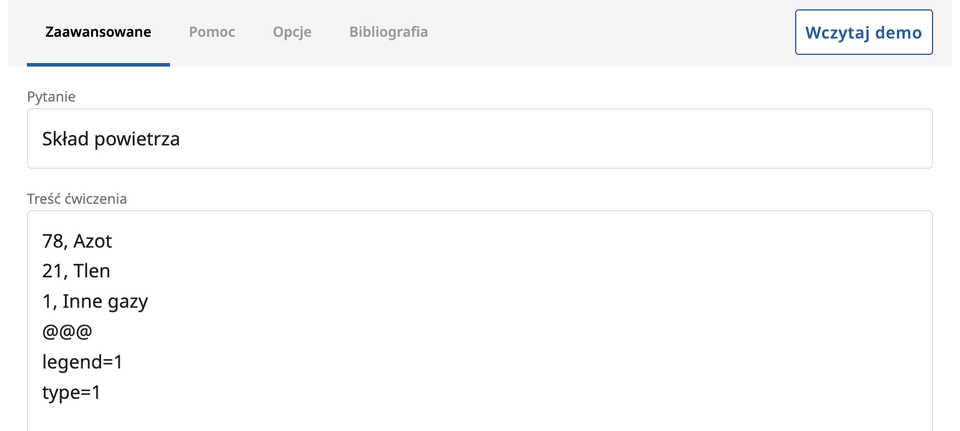Click the number 21 in exercise content

52,271
